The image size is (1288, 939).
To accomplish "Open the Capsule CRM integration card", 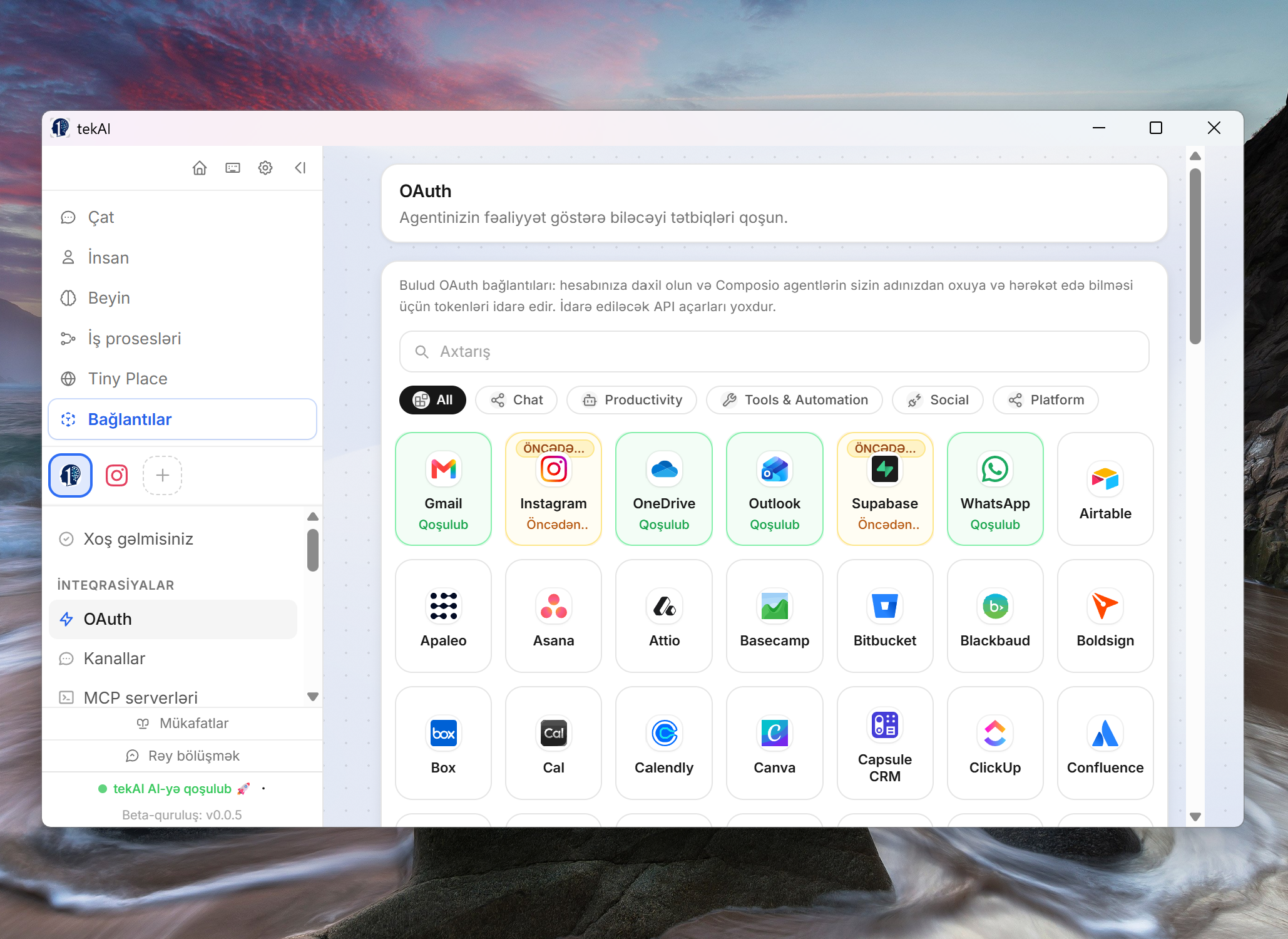I will tap(885, 743).
